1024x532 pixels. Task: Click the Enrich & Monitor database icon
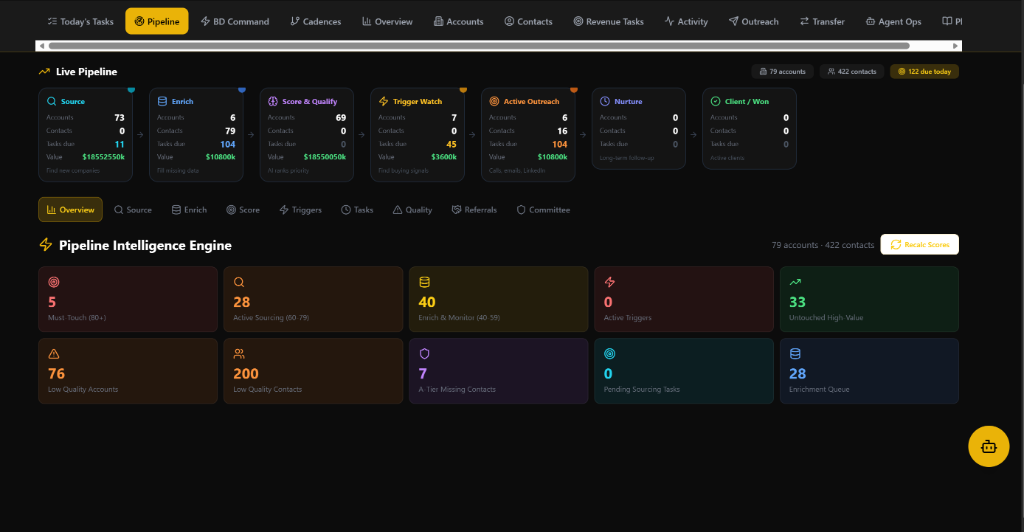[424, 282]
